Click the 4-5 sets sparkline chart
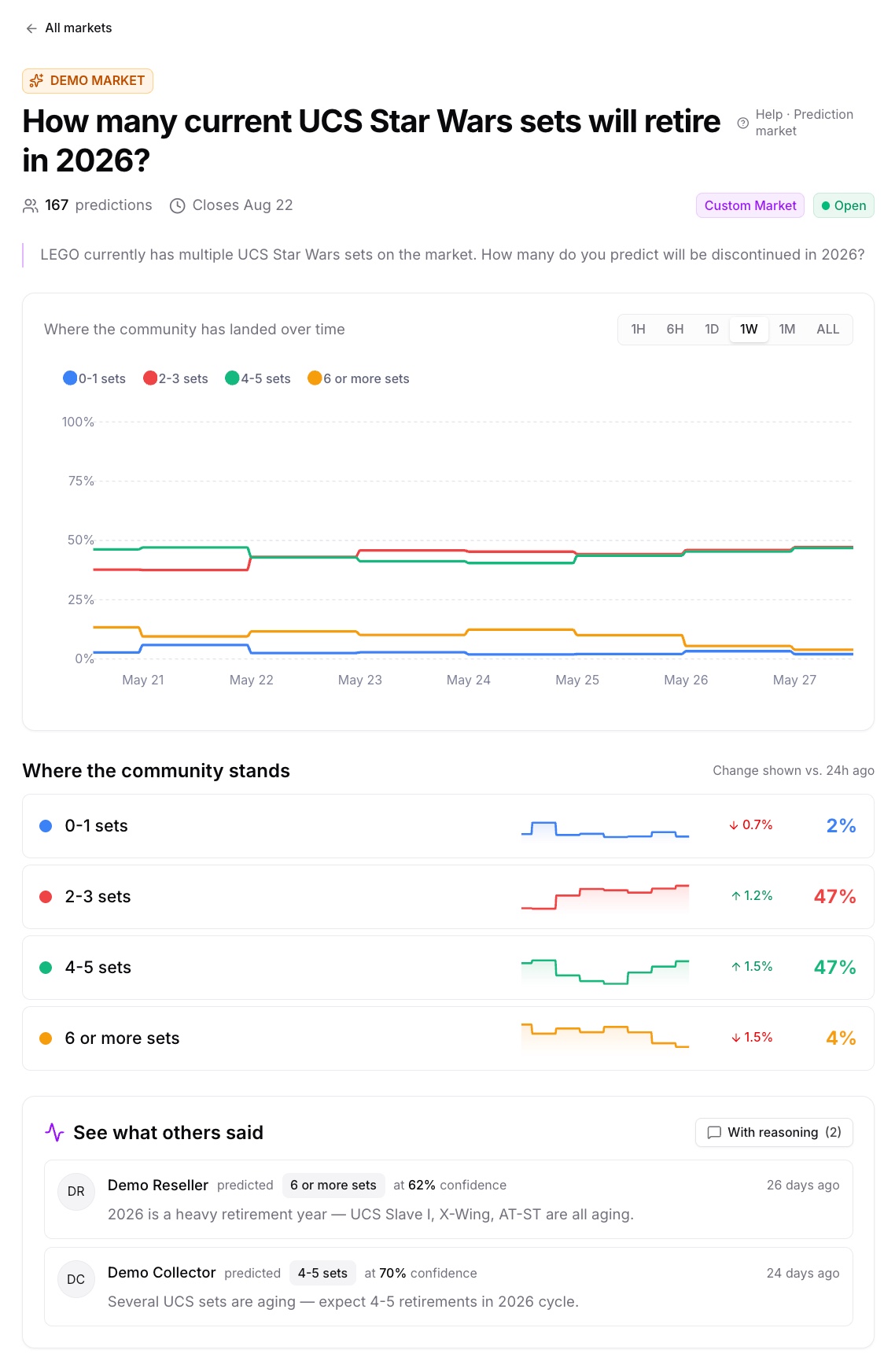Image resolution: width=895 pixels, height=1372 pixels. 605,971
